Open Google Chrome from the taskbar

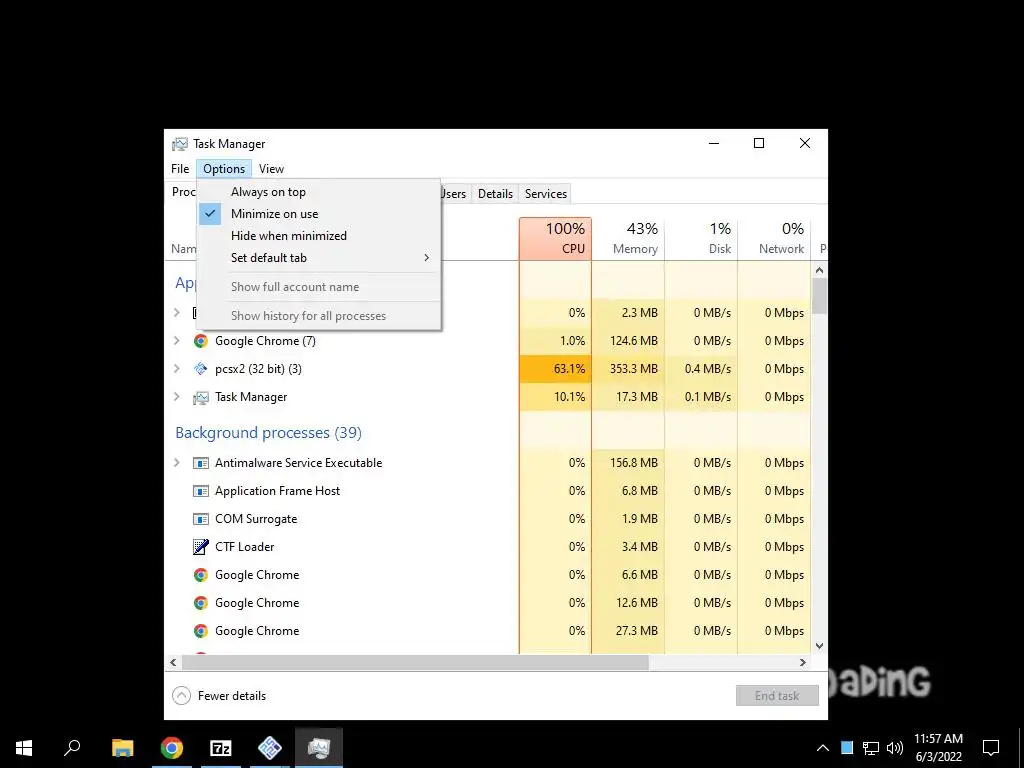(172, 748)
